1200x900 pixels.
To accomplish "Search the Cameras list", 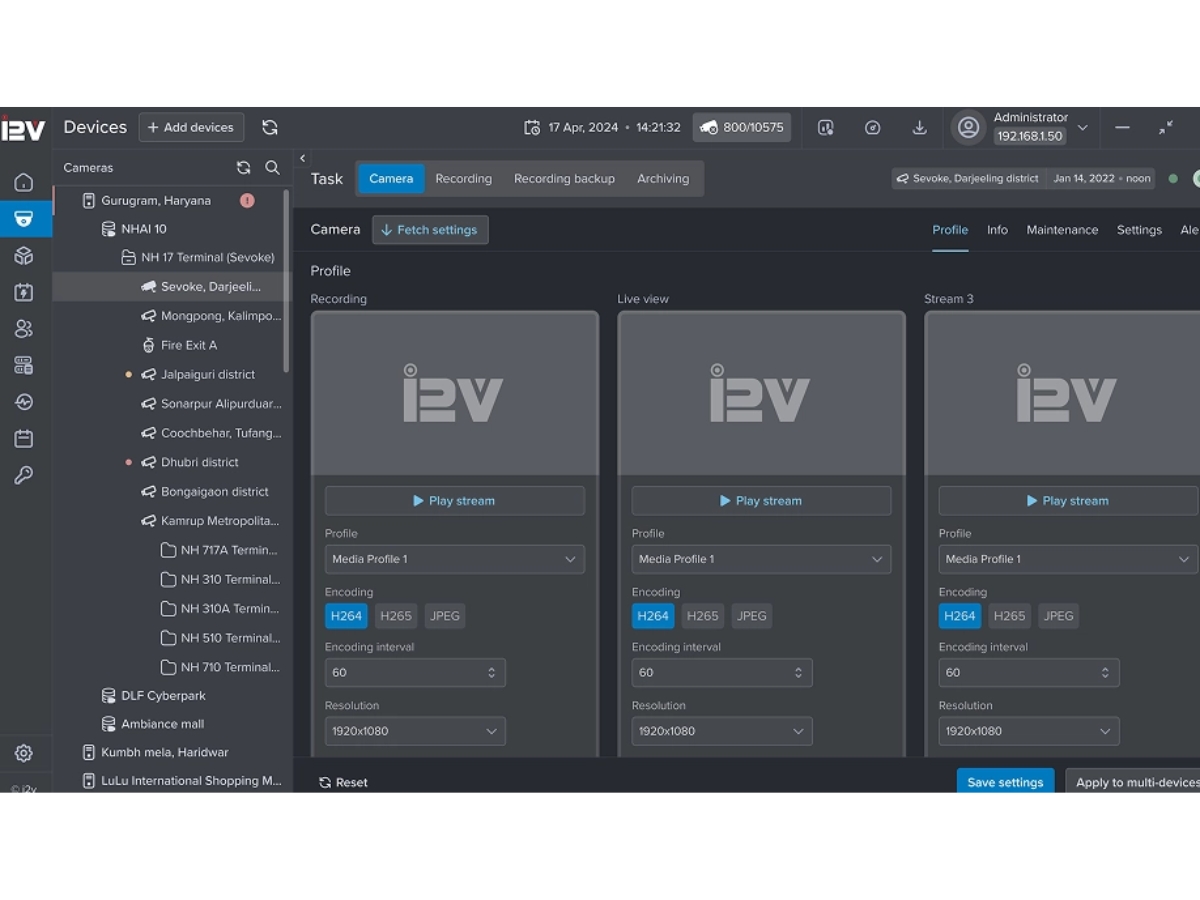I will pos(272,168).
